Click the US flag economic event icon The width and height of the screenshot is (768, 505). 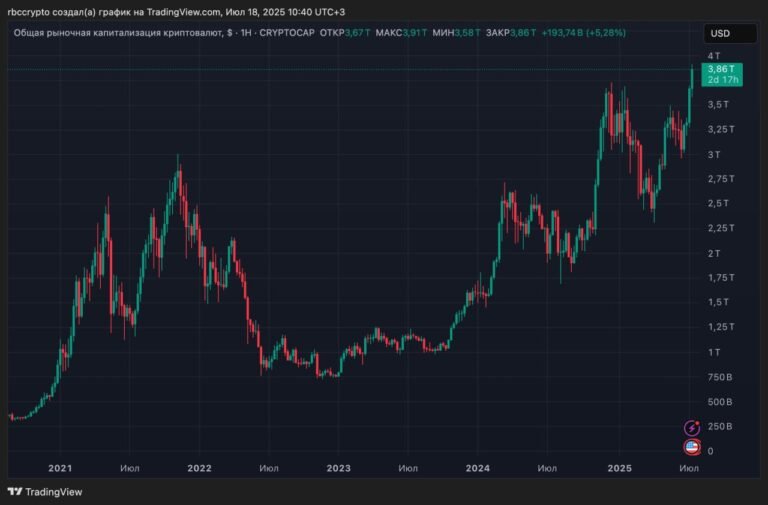691,447
